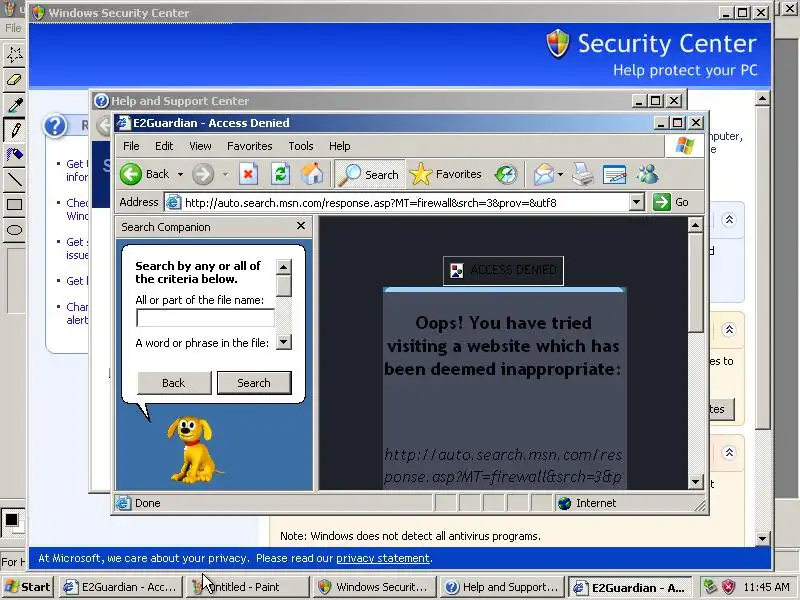Open the File menu in Internet Explorer
The width and height of the screenshot is (800, 600).
(131, 146)
